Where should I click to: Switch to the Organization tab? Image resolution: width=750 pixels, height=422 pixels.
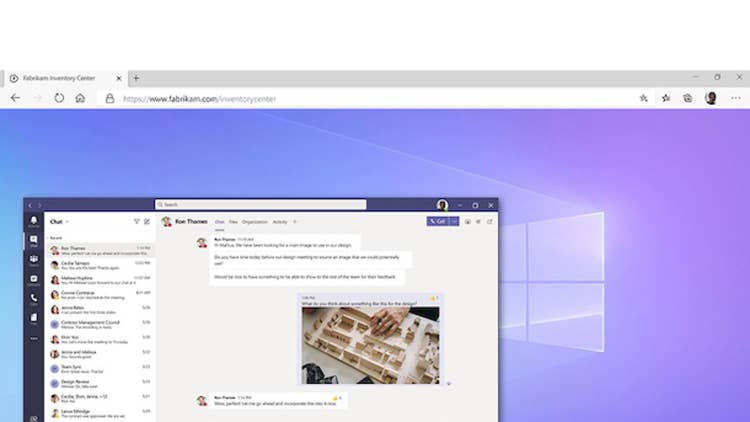pyautogui.click(x=254, y=221)
